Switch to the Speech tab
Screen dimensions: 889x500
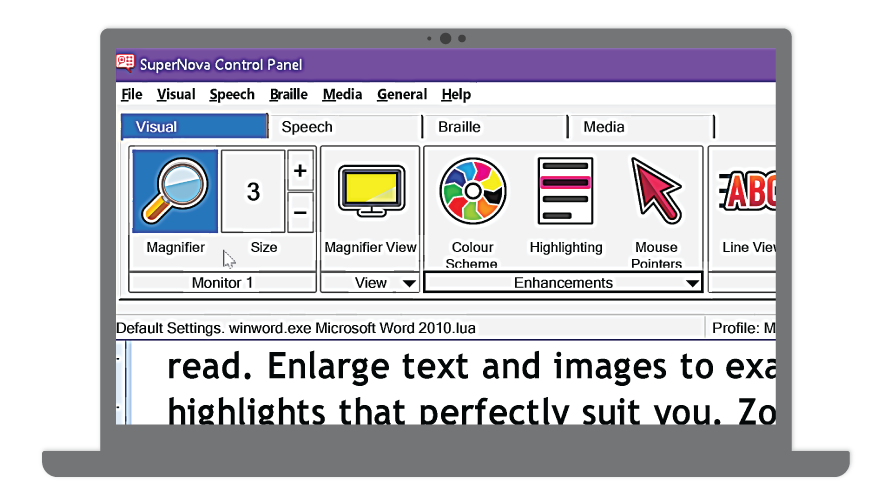345,126
